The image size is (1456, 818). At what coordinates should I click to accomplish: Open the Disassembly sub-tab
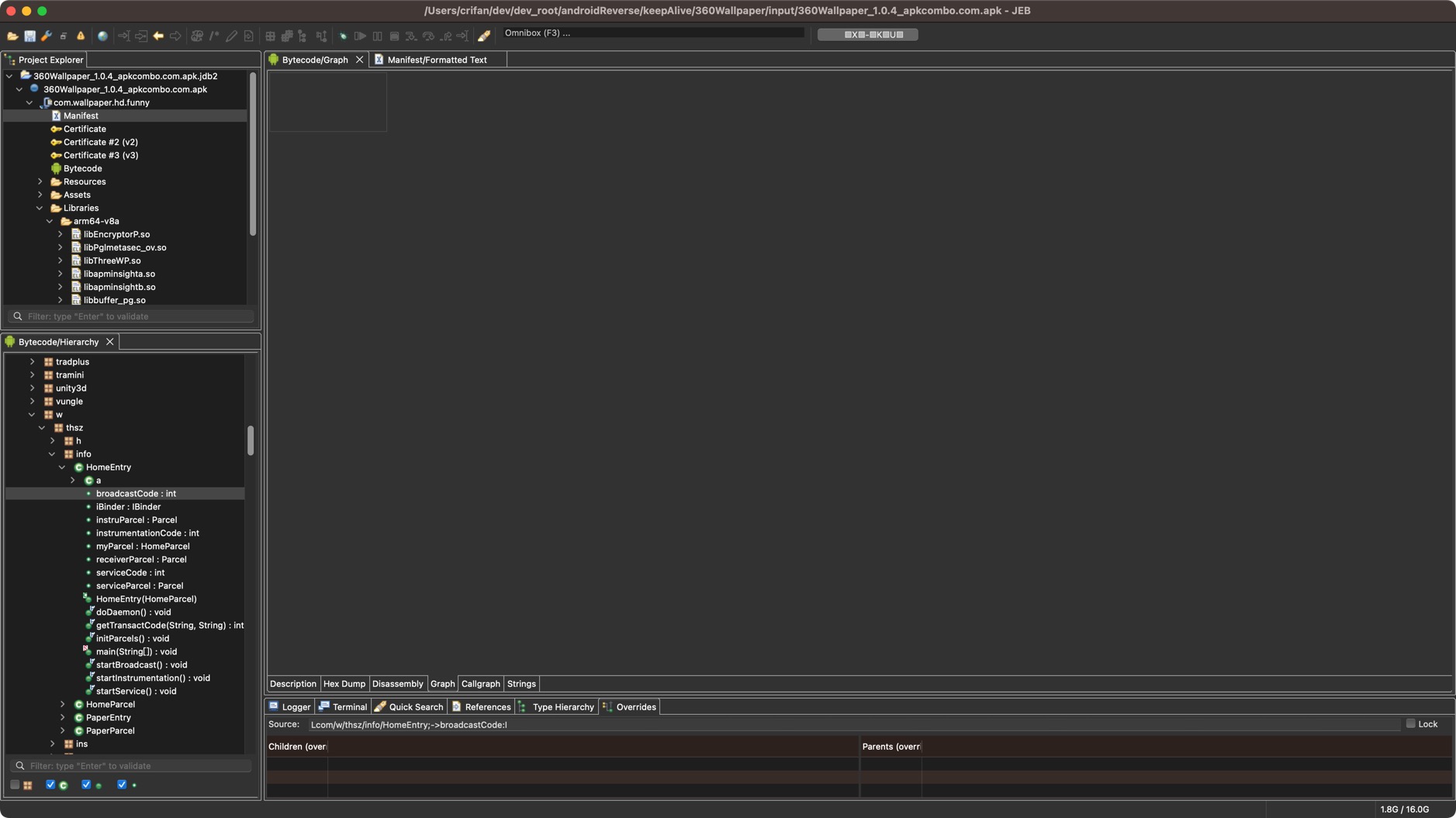coord(397,684)
